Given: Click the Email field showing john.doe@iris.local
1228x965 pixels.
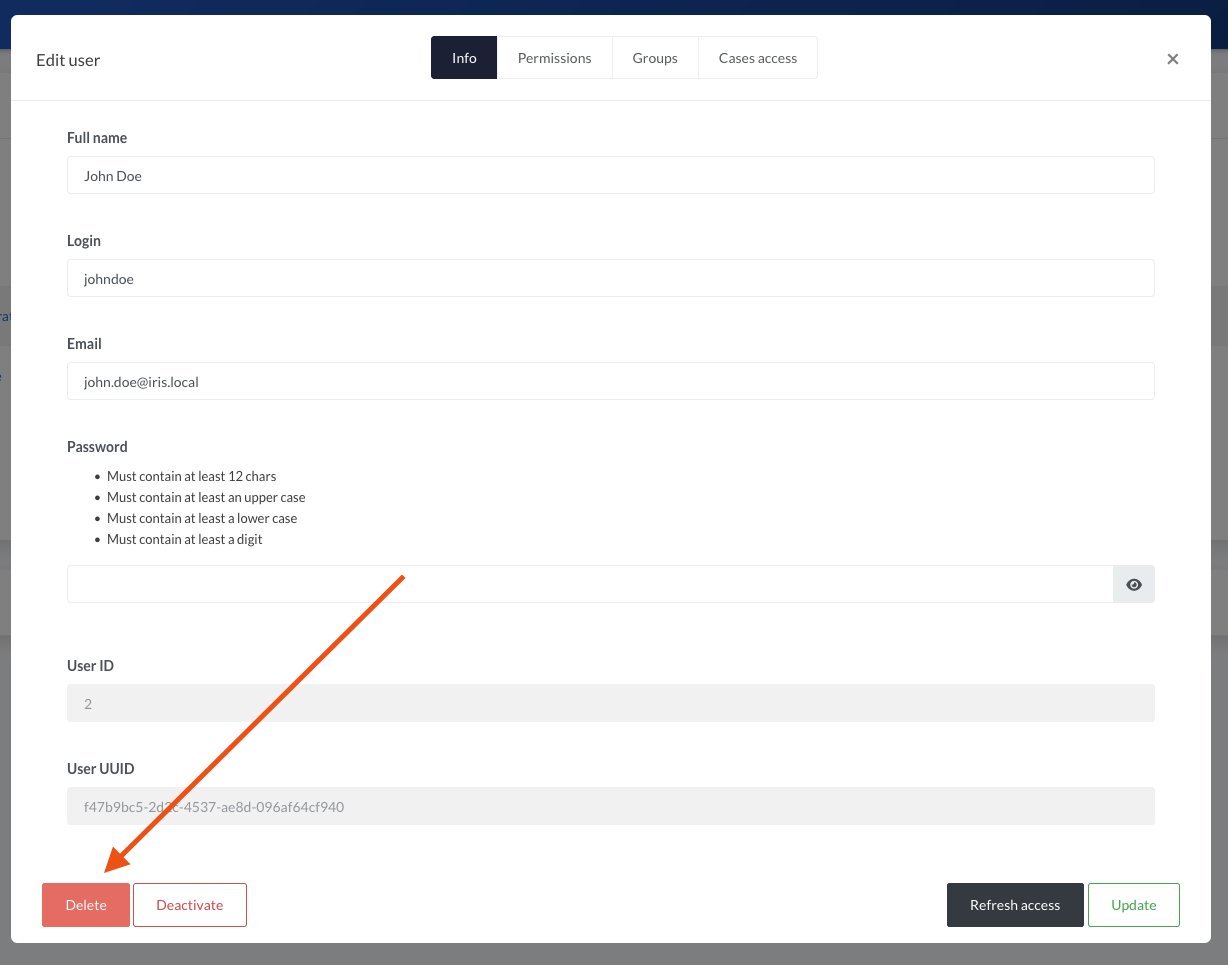Looking at the screenshot, I should [x=610, y=381].
